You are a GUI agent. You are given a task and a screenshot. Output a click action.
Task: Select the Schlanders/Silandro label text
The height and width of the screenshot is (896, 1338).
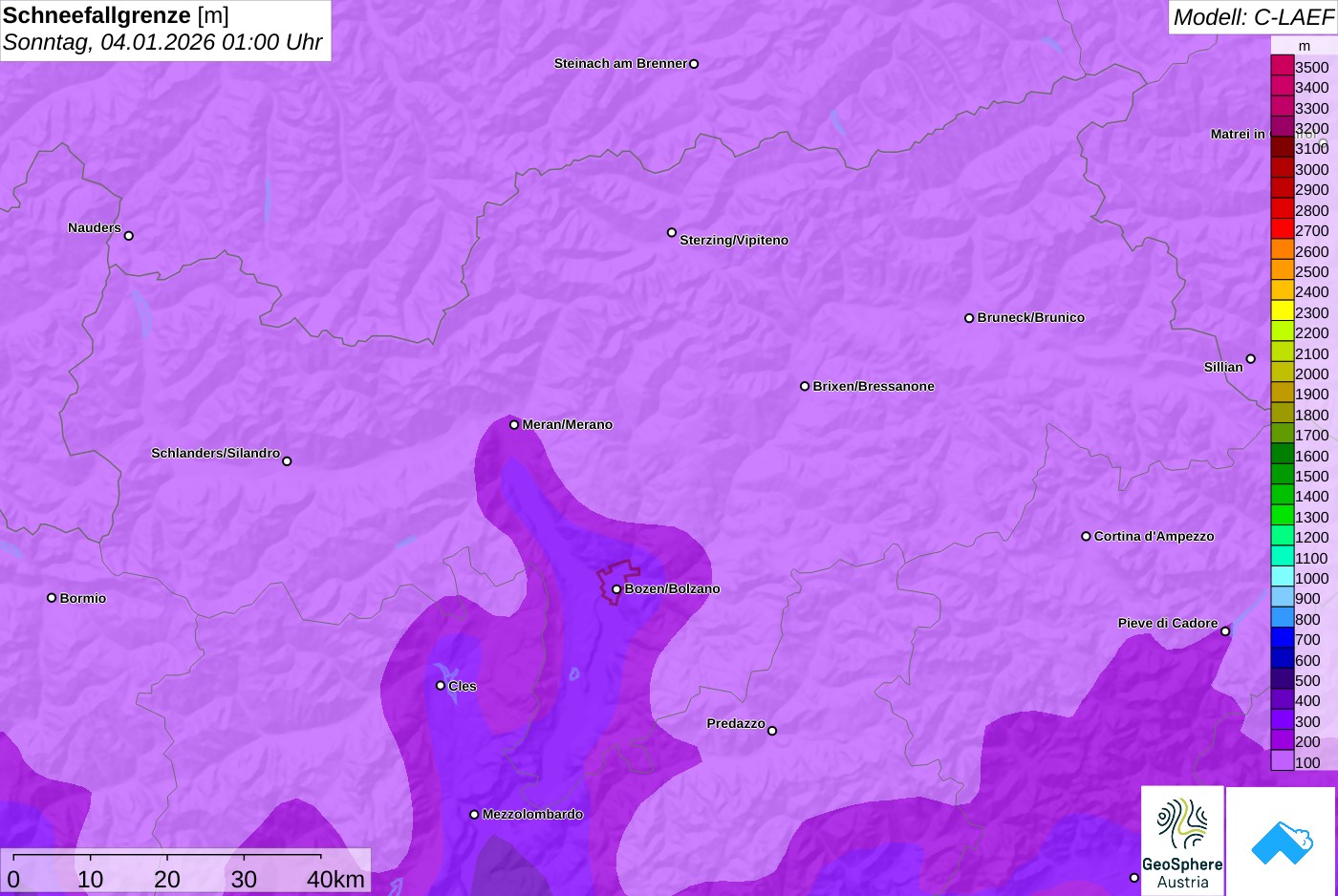(x=215, y=454)
